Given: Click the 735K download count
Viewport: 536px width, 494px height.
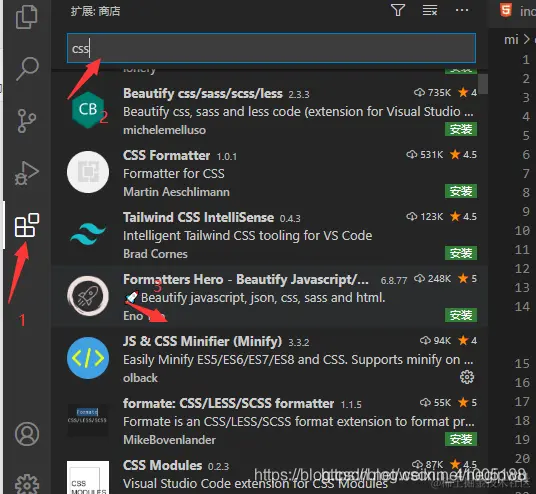Looking at the screenshot, I should pyautogui.click(x=432, y=93).
